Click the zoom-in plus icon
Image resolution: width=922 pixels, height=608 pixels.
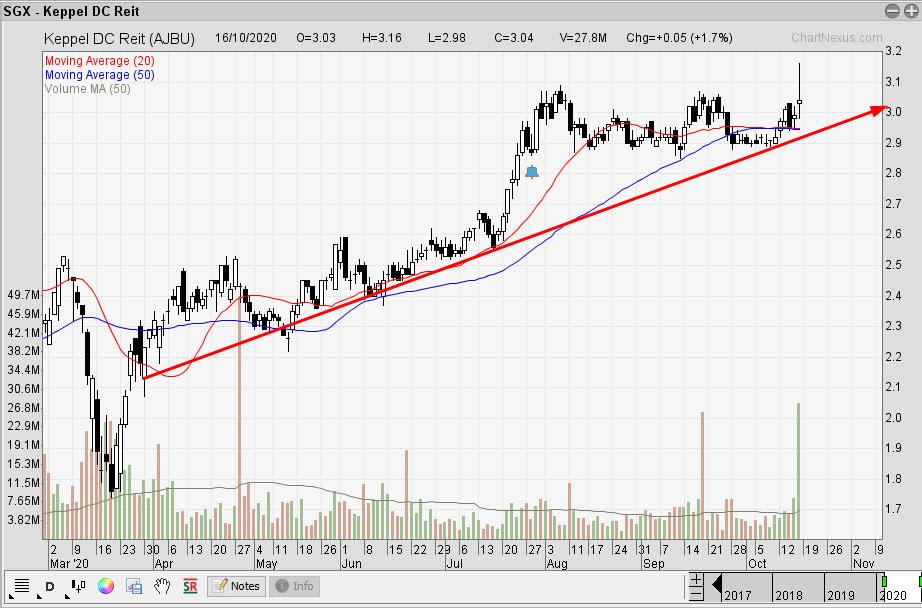pyautogui.click(x=696, y=580)
